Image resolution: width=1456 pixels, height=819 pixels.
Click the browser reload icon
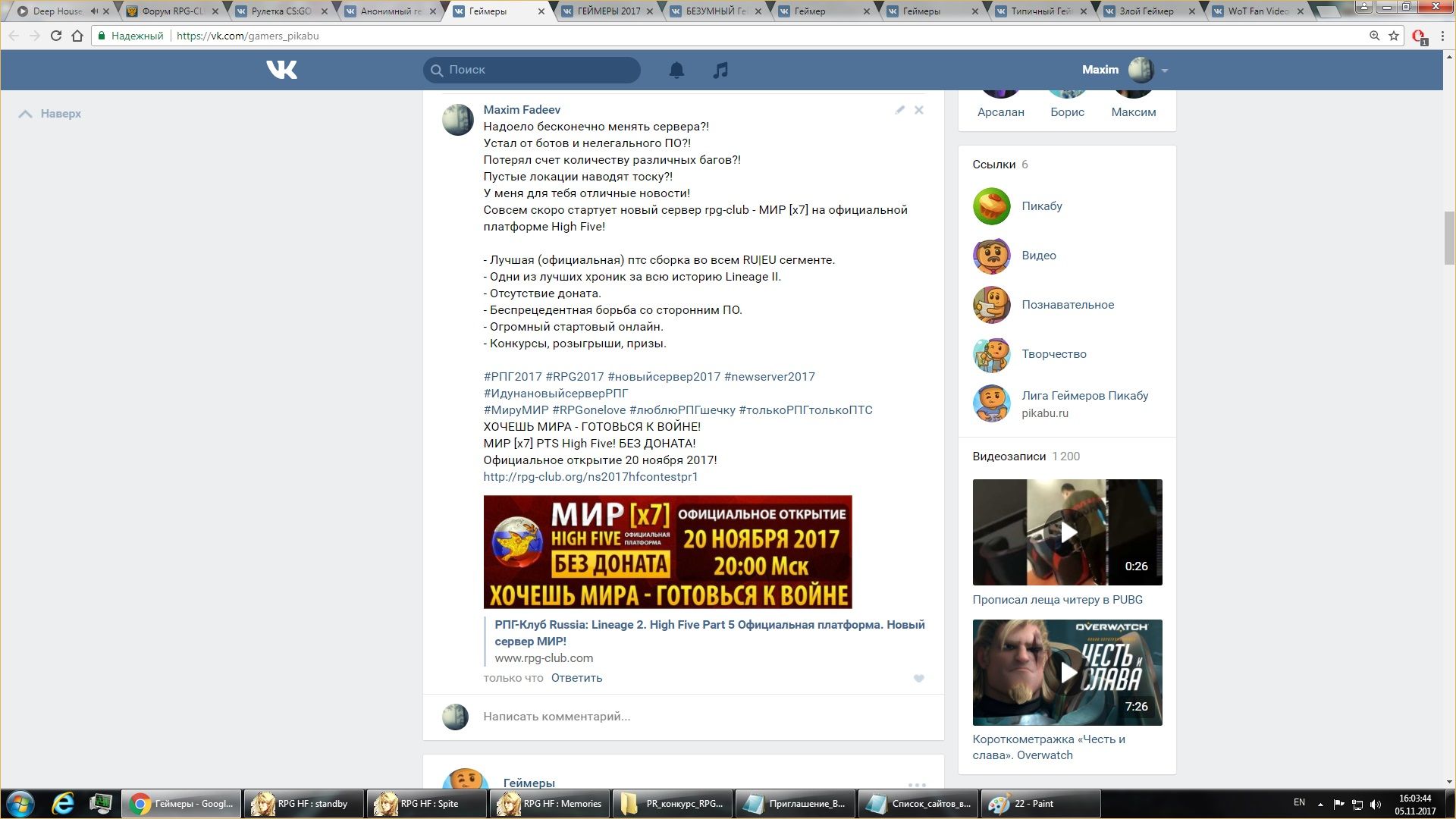pyautogui.click(x=55, y=36)
